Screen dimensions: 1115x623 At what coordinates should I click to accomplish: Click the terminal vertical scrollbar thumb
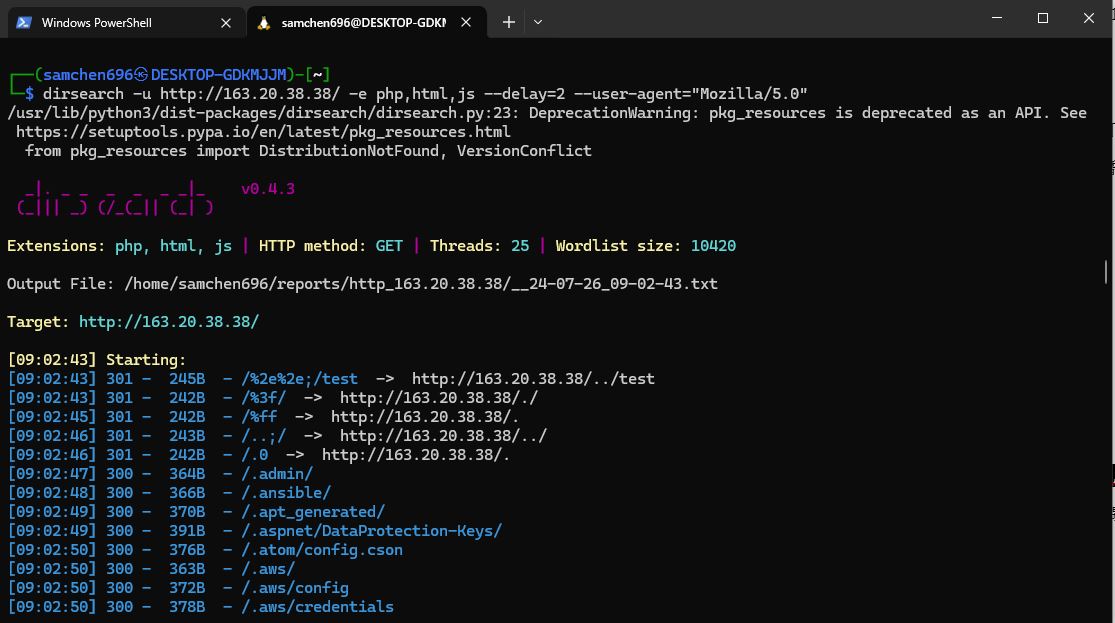coord(1106,272)
